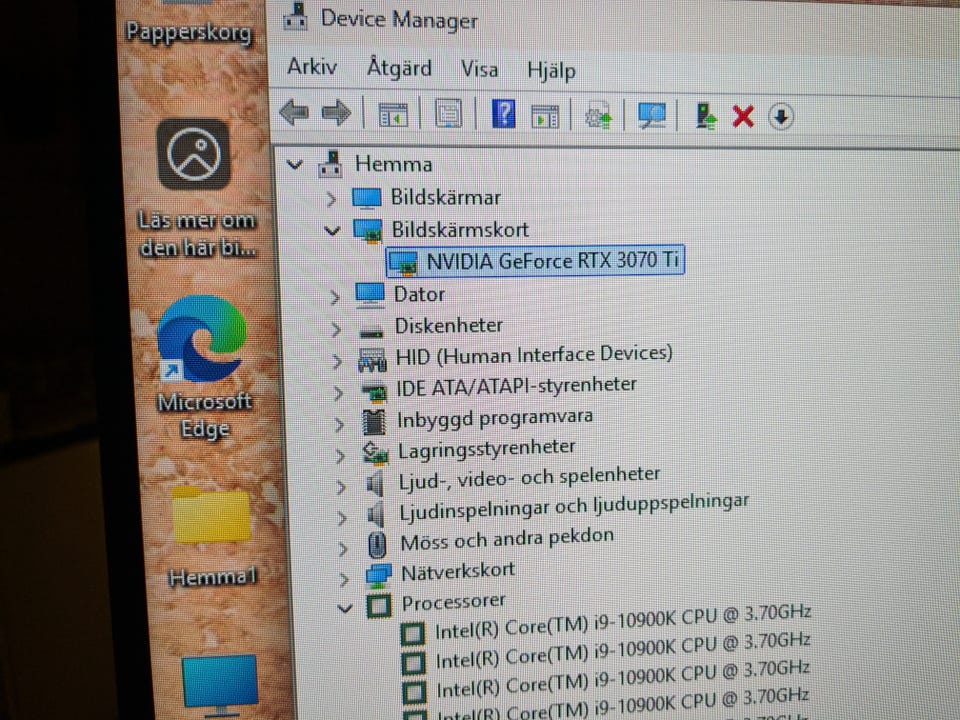Click the black down-arrow disable device icon

[781, 117]
